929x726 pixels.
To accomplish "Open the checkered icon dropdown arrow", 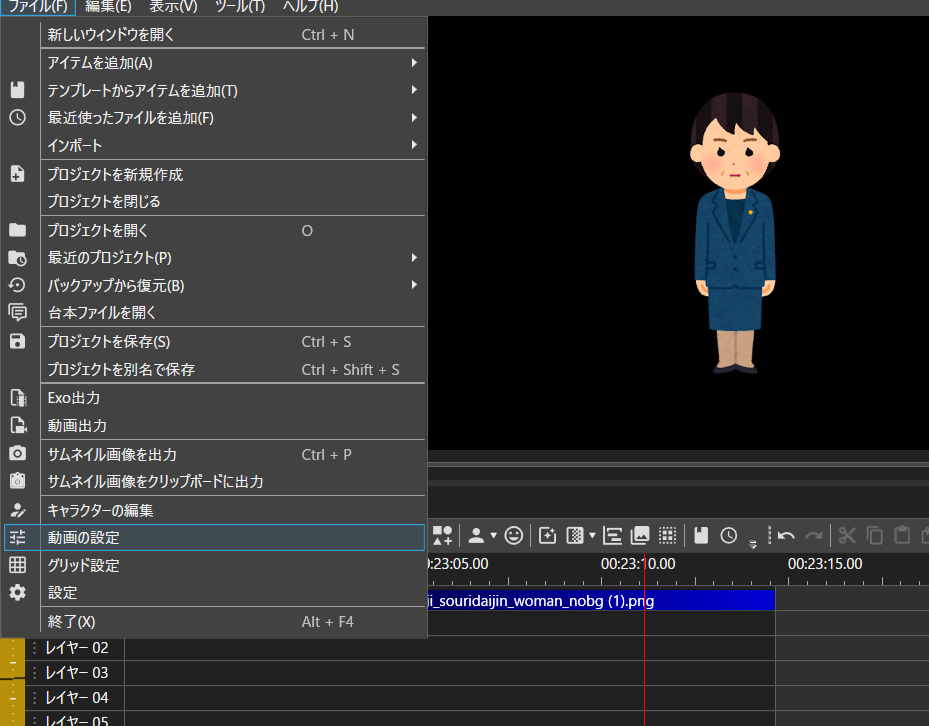I will [592, 537].
